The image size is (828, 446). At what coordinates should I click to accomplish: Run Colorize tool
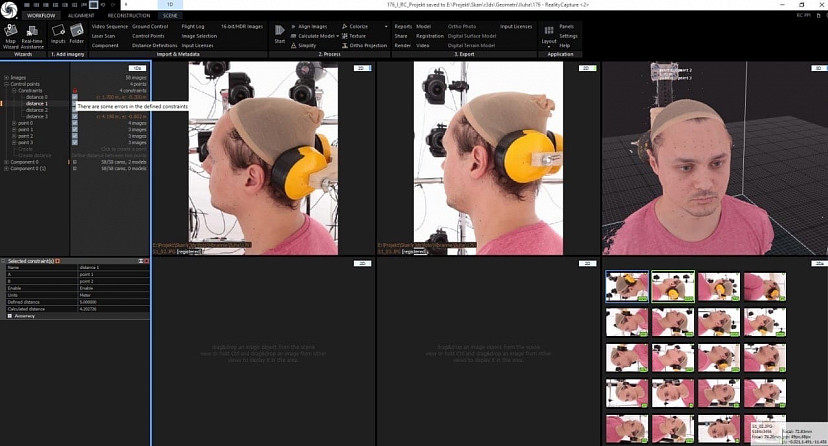355,26
